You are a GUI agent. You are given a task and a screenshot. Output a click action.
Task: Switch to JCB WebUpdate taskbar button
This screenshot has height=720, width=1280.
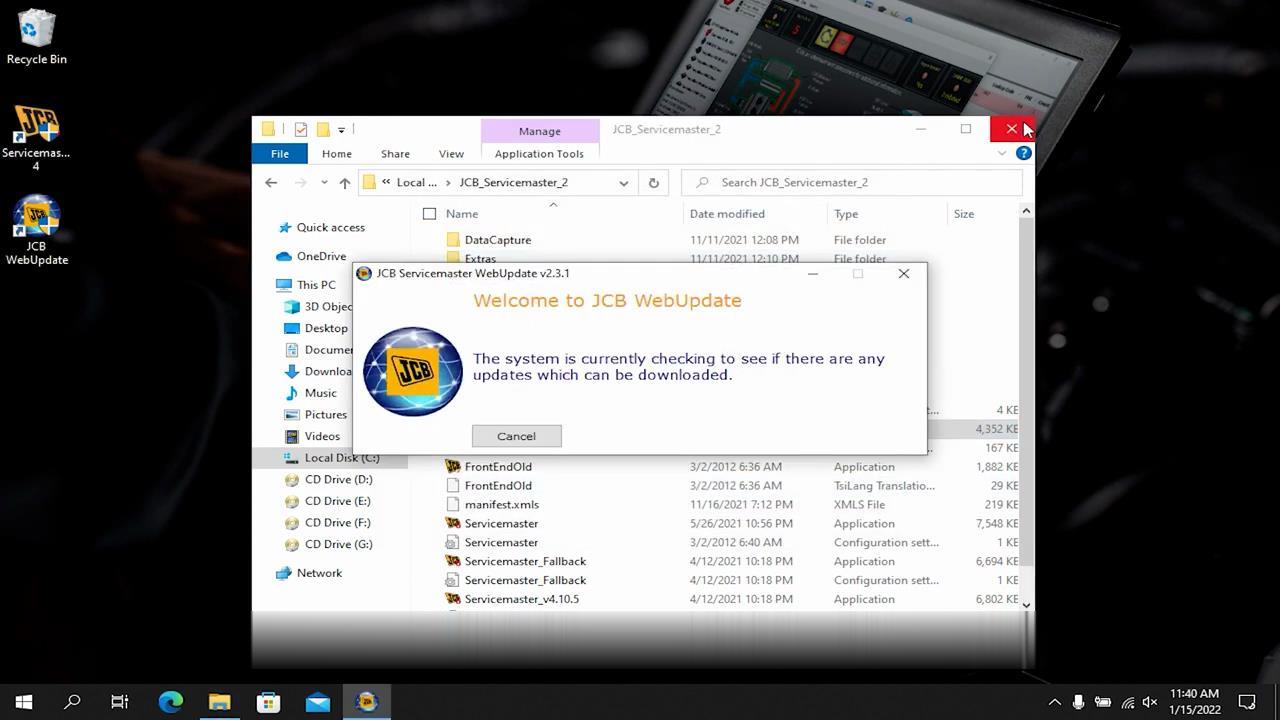tap(366, 702)
